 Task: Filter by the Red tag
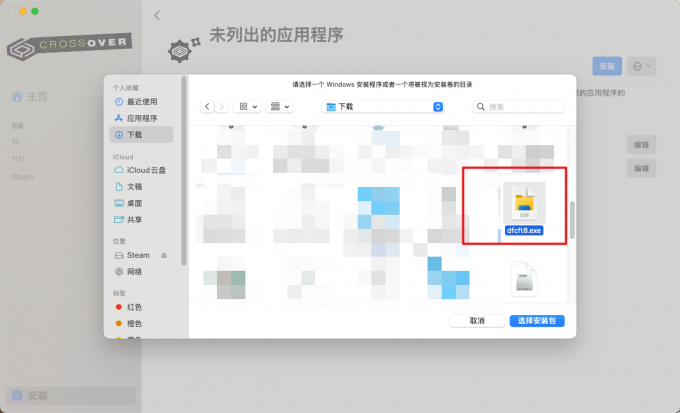[x=141, y=307]
